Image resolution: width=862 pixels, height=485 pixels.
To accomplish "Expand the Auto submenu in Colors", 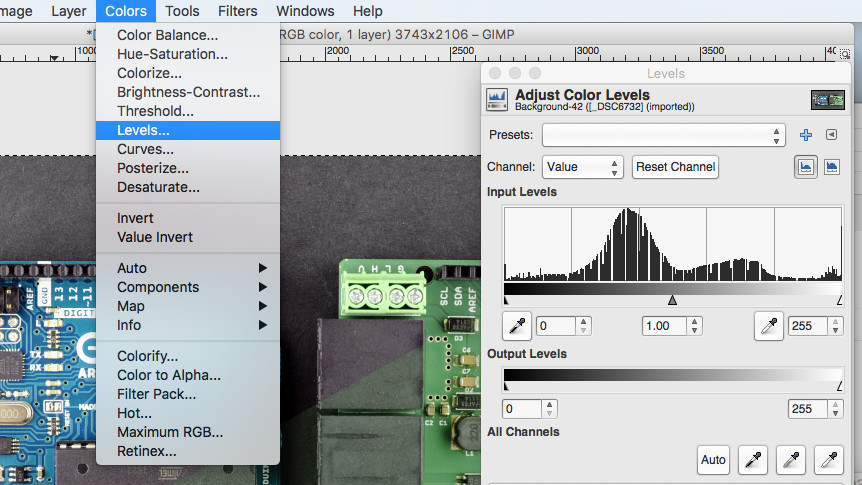I will click(x=188, y=268).
